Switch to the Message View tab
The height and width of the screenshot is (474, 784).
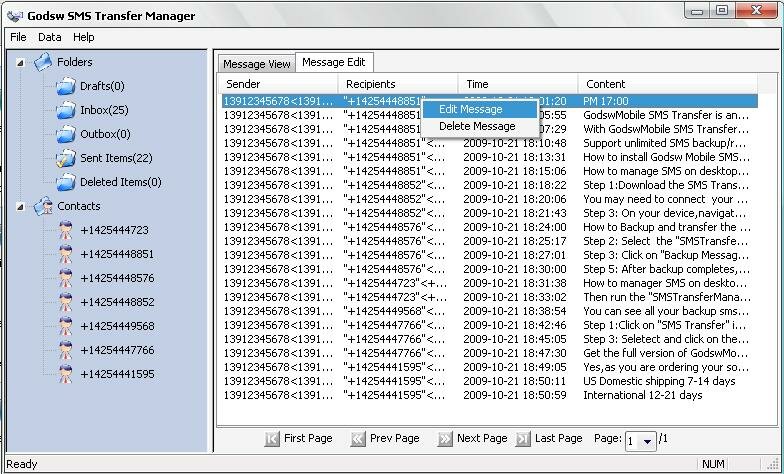pos(256,64)
